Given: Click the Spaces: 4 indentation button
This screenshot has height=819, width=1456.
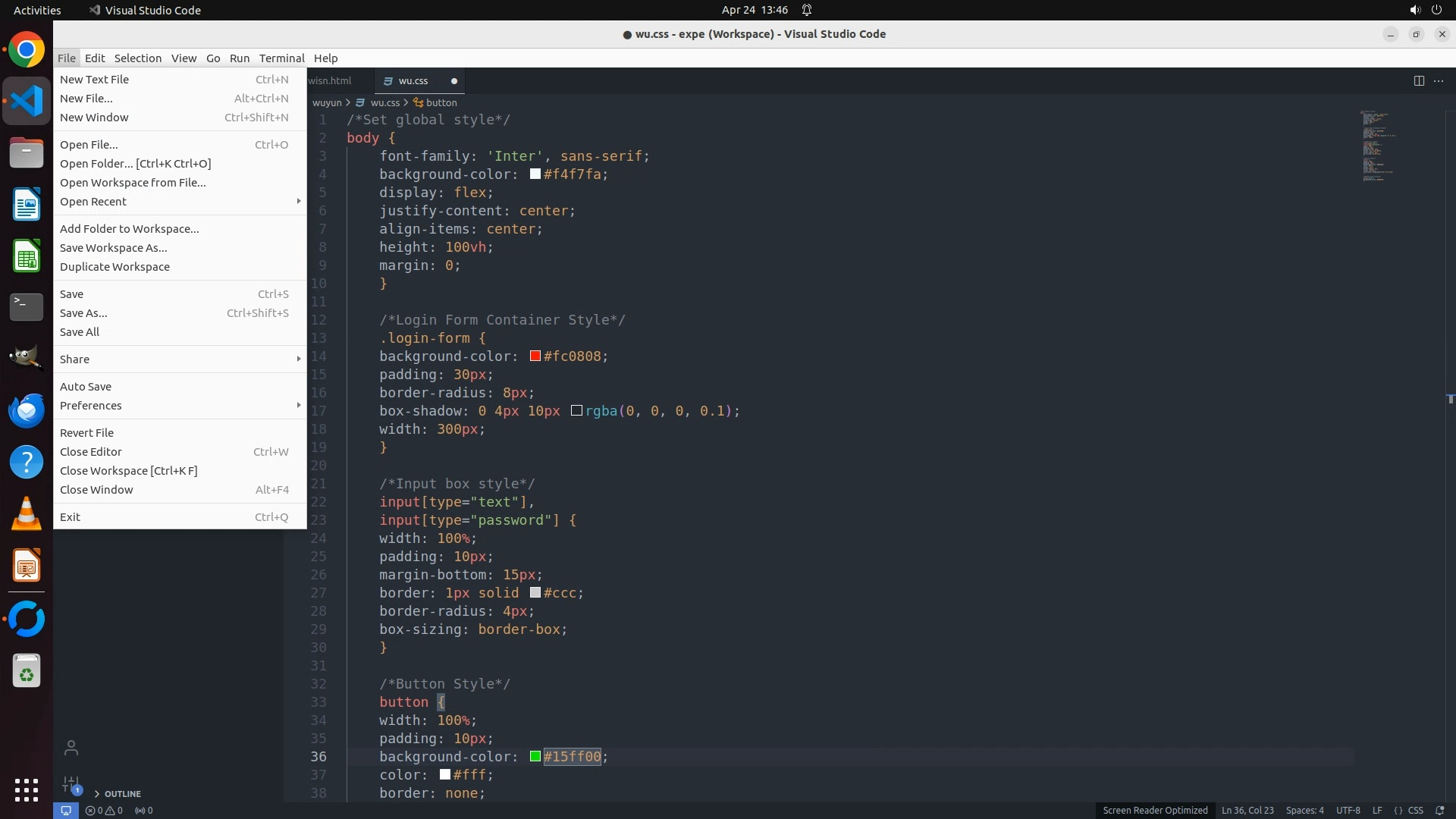Looking at the screenshot, I should coord(1304,810).
